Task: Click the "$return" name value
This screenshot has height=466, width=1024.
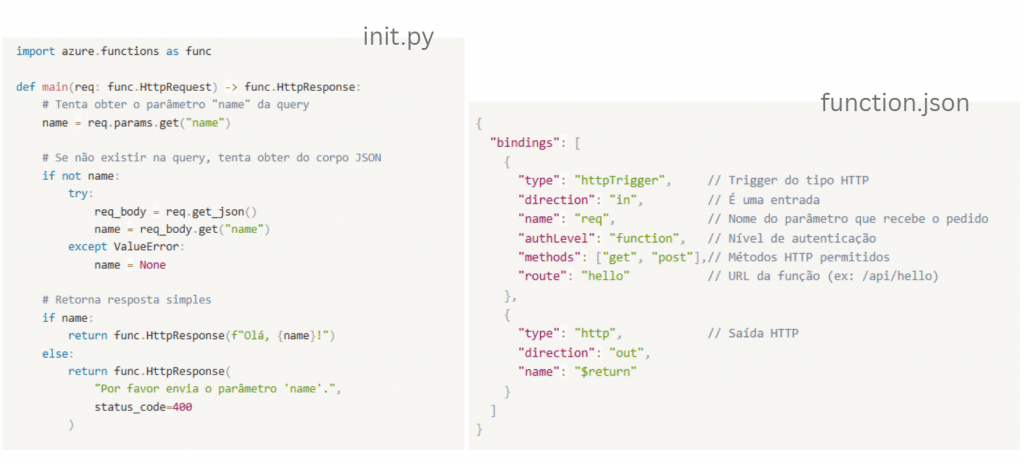Action: pyautogui.click(x=605, y=371)
